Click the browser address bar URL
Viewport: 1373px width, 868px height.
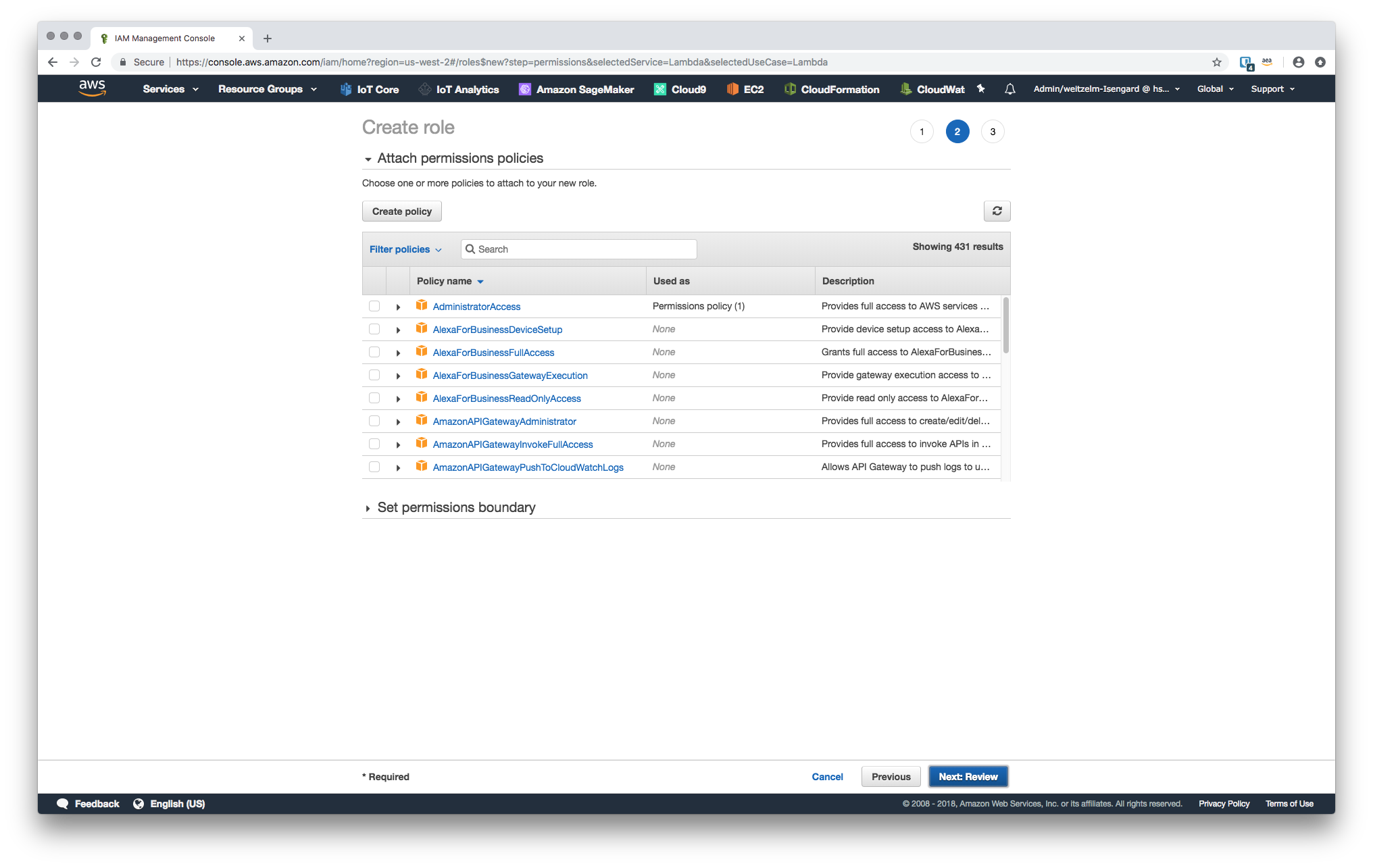pos(501,62)
